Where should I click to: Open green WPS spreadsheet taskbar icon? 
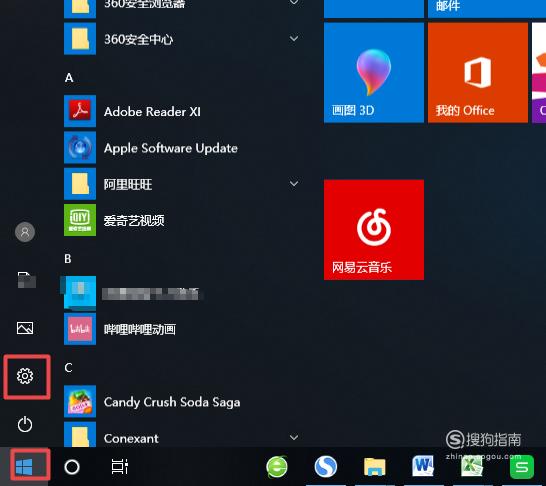pos(522,467)
